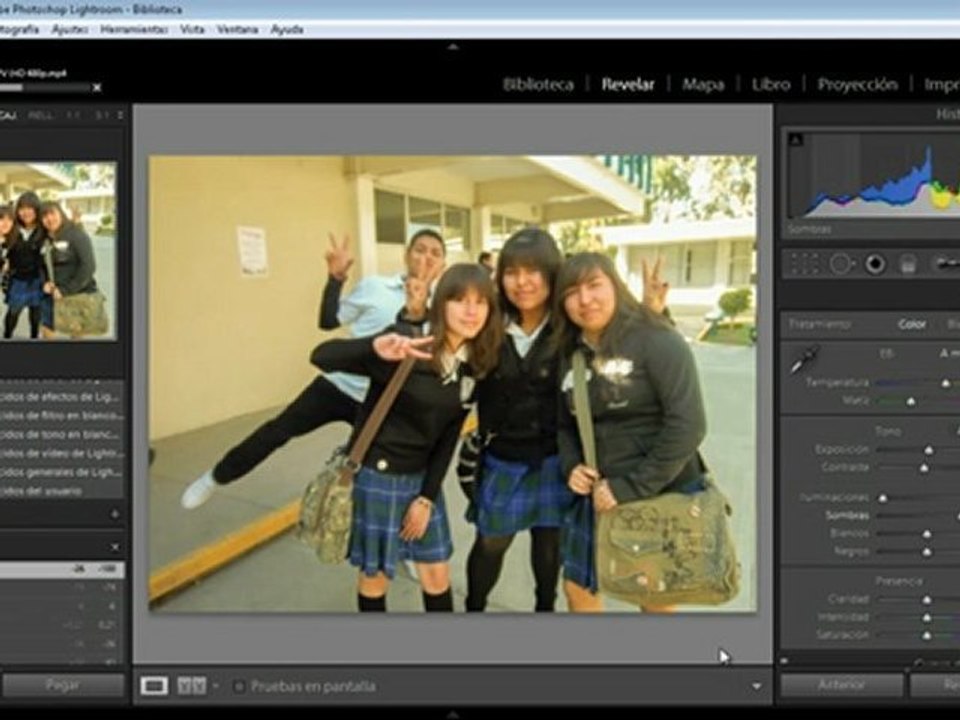Adjust the Contraste slider handle
Image resolution: width=960 pixels, height=720 pixels.
click(x=924, y=468)
